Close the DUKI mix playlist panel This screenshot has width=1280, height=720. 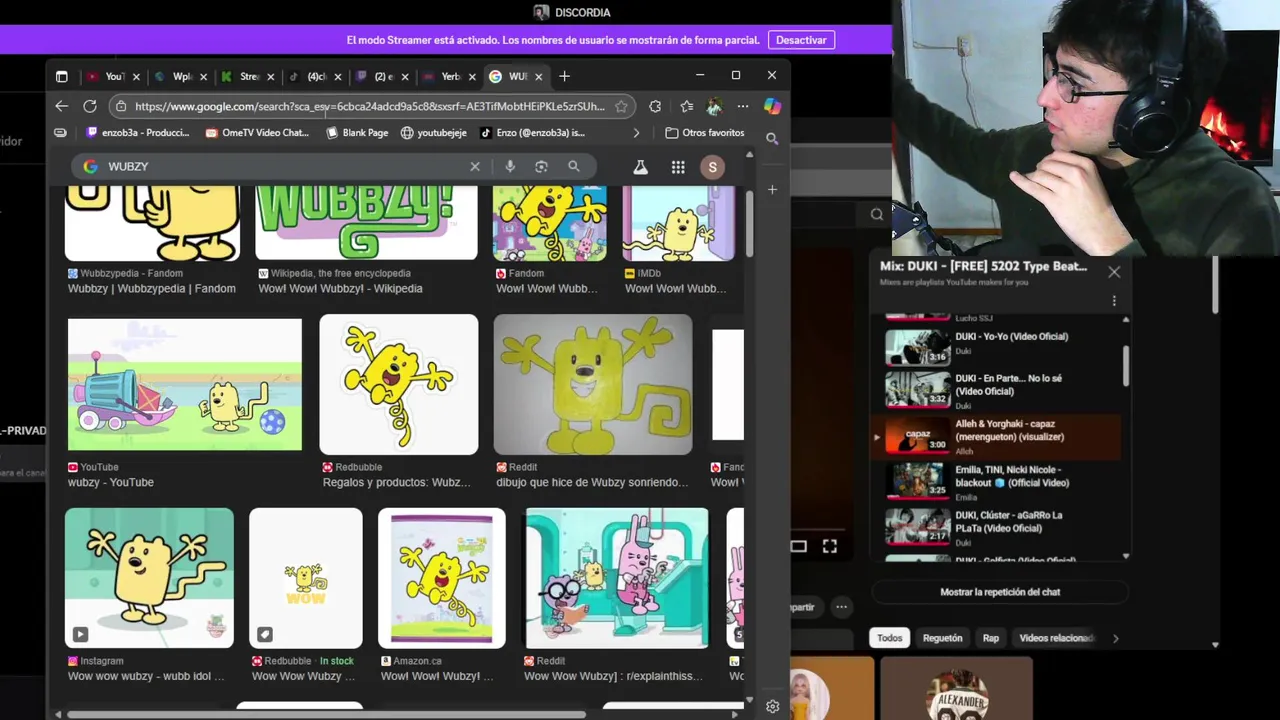(1114, 271)
